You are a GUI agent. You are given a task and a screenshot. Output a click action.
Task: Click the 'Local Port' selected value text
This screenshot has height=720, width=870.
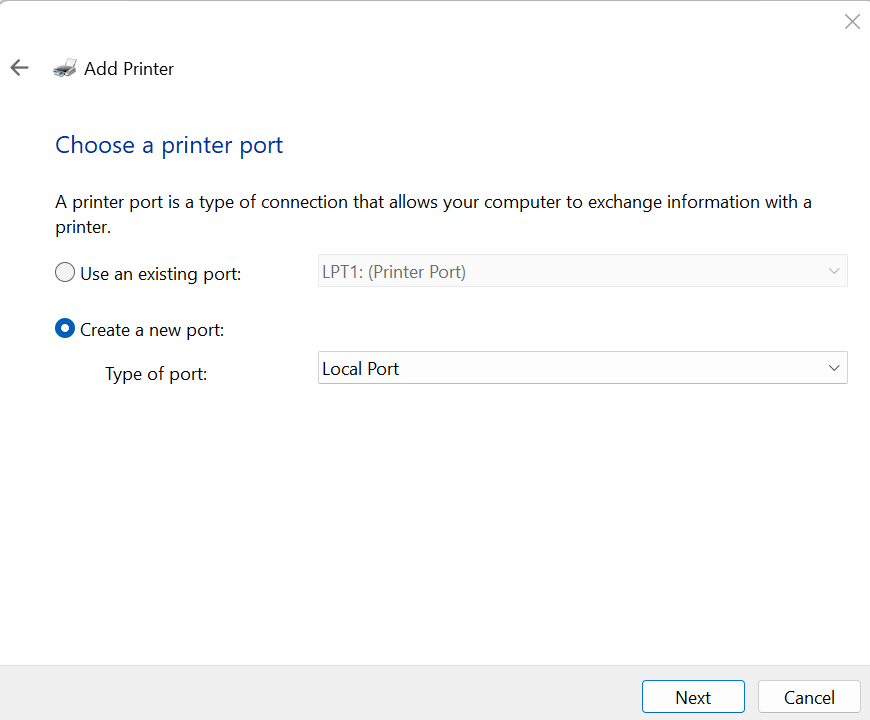point(360,368)
